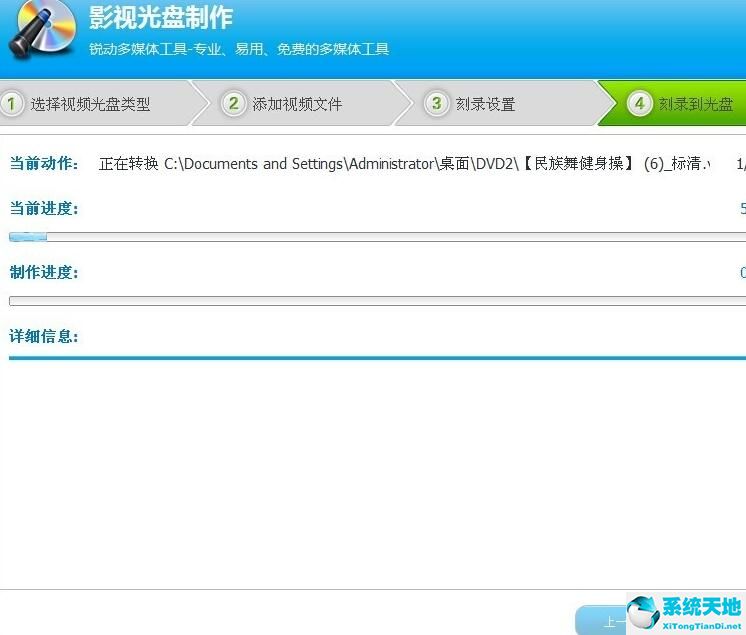
Task: Click the 当前动作 label
Action: 44,164
